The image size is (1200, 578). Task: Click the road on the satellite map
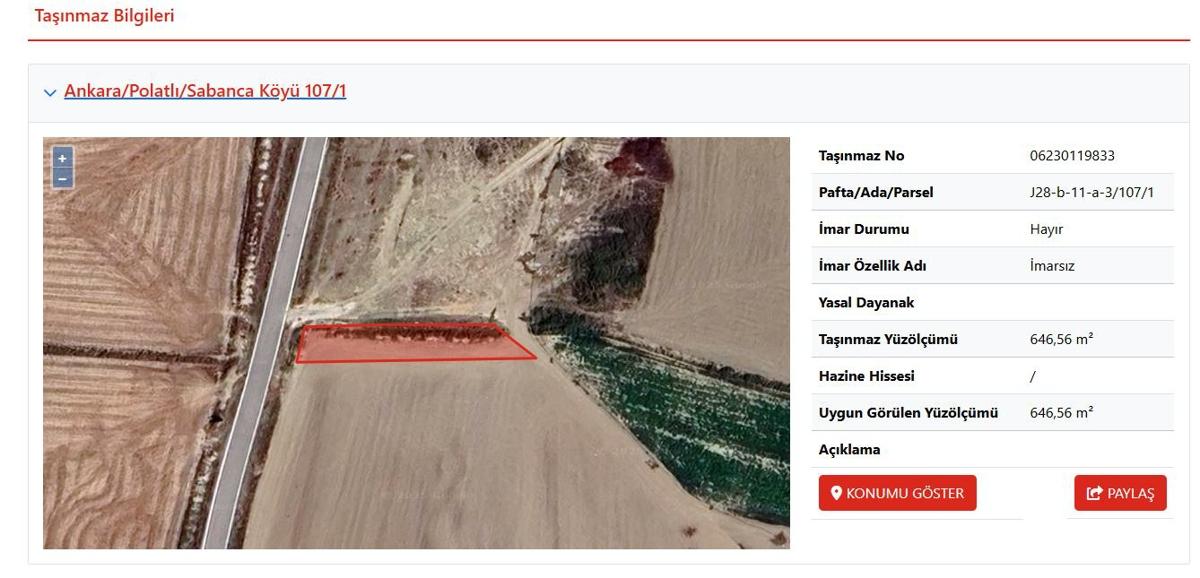click(x=266, y=340)
